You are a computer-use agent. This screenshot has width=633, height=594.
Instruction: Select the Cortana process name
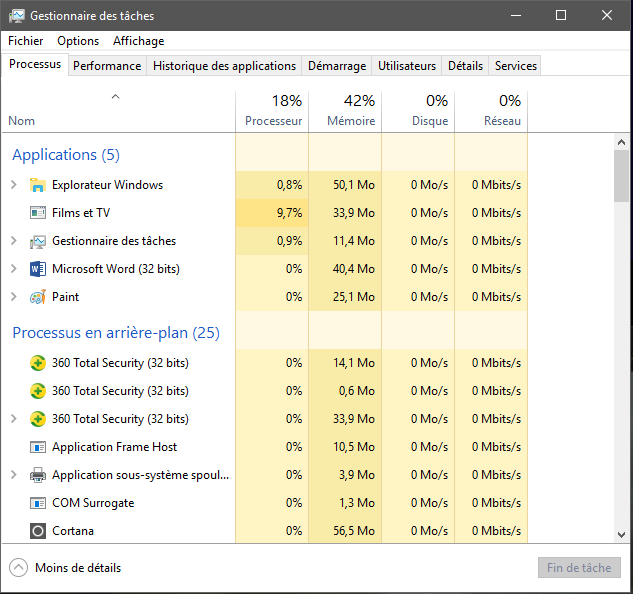73,531
